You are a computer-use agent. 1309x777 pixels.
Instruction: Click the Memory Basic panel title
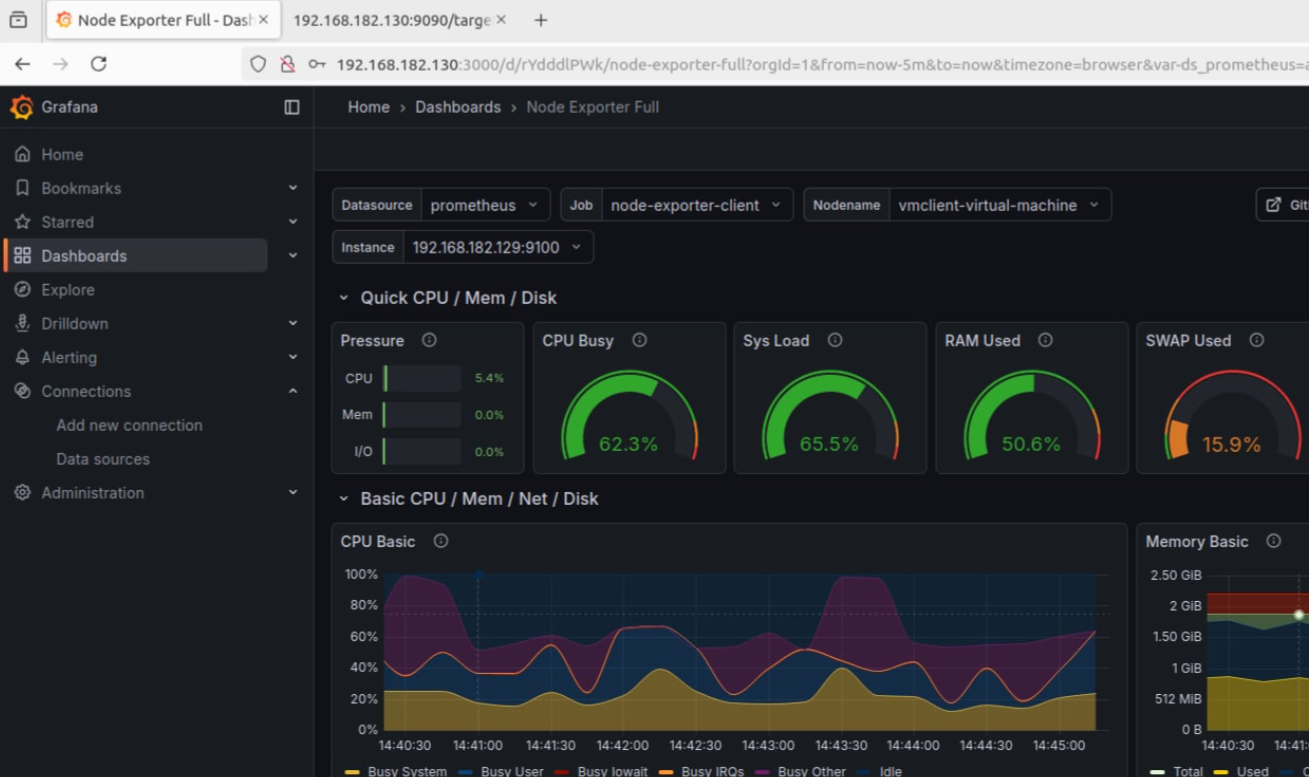pos(1197,541)
